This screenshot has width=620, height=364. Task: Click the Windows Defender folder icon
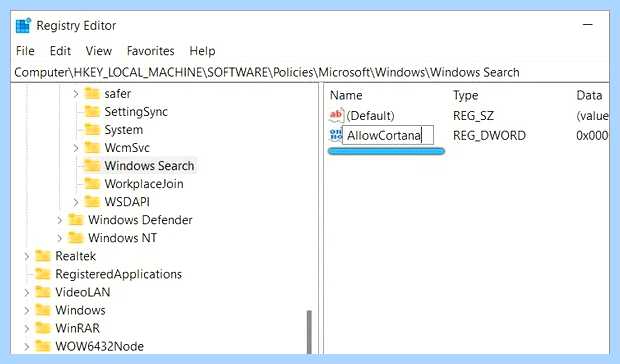[x=76, y=220]
